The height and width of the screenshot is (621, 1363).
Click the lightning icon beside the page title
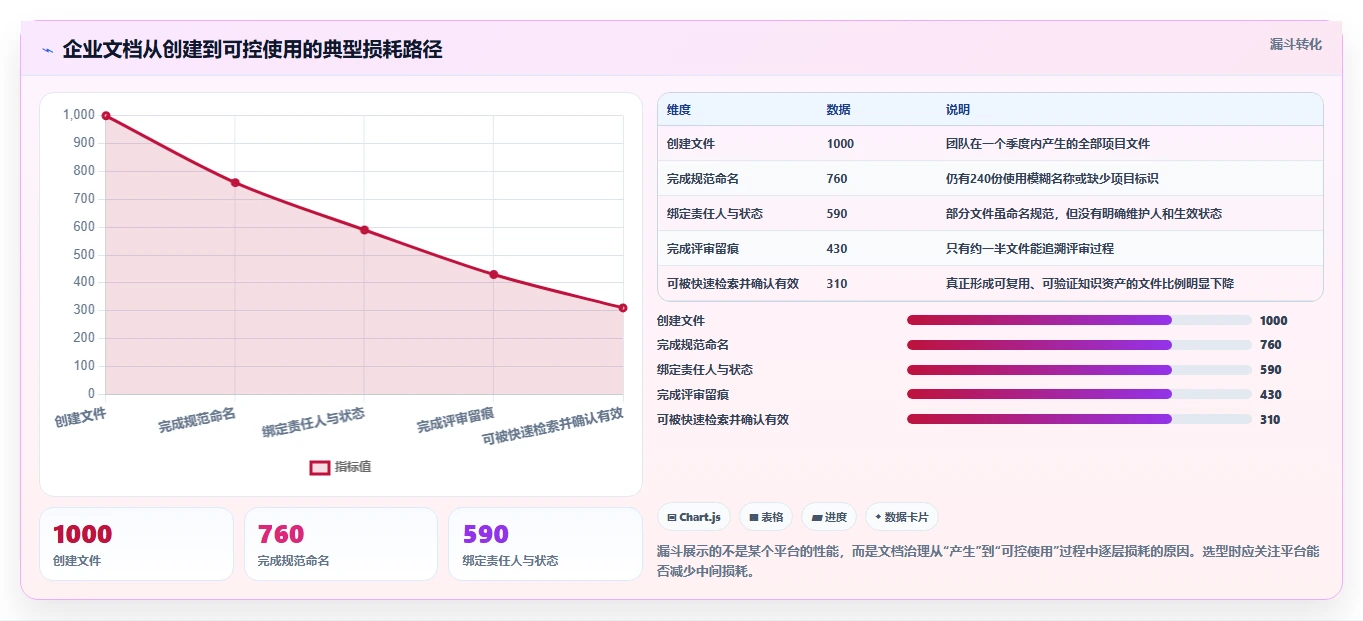pos(47,50)
